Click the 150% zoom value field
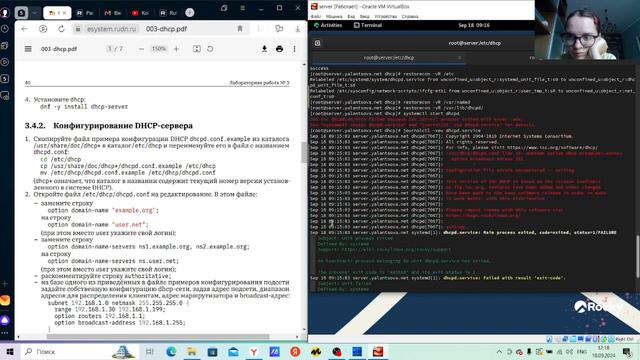This screenshot has width=640, height=360. [x=159, y=49]
